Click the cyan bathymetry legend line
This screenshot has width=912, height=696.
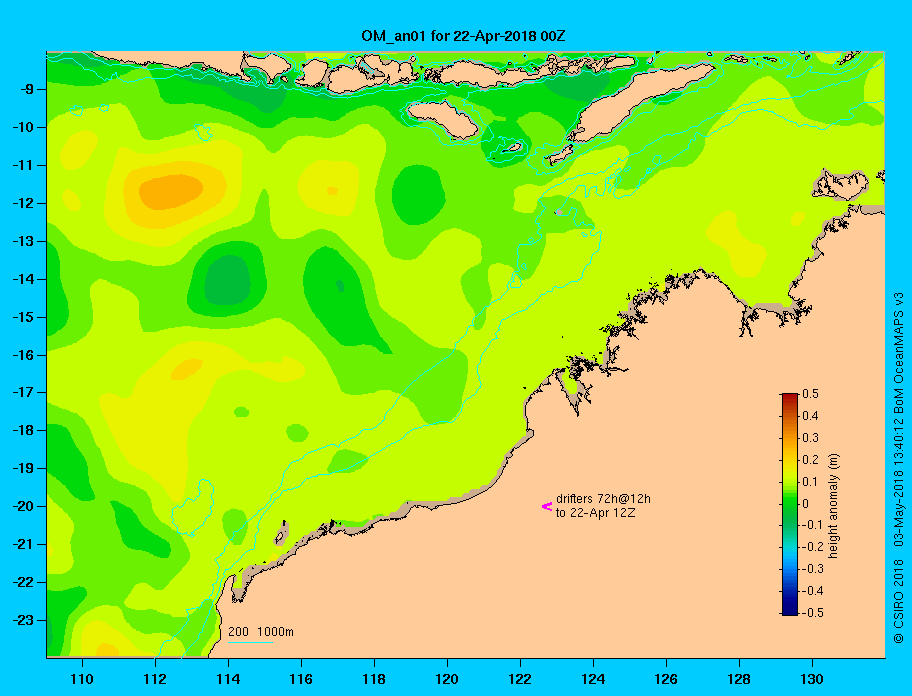coord(250,642)
